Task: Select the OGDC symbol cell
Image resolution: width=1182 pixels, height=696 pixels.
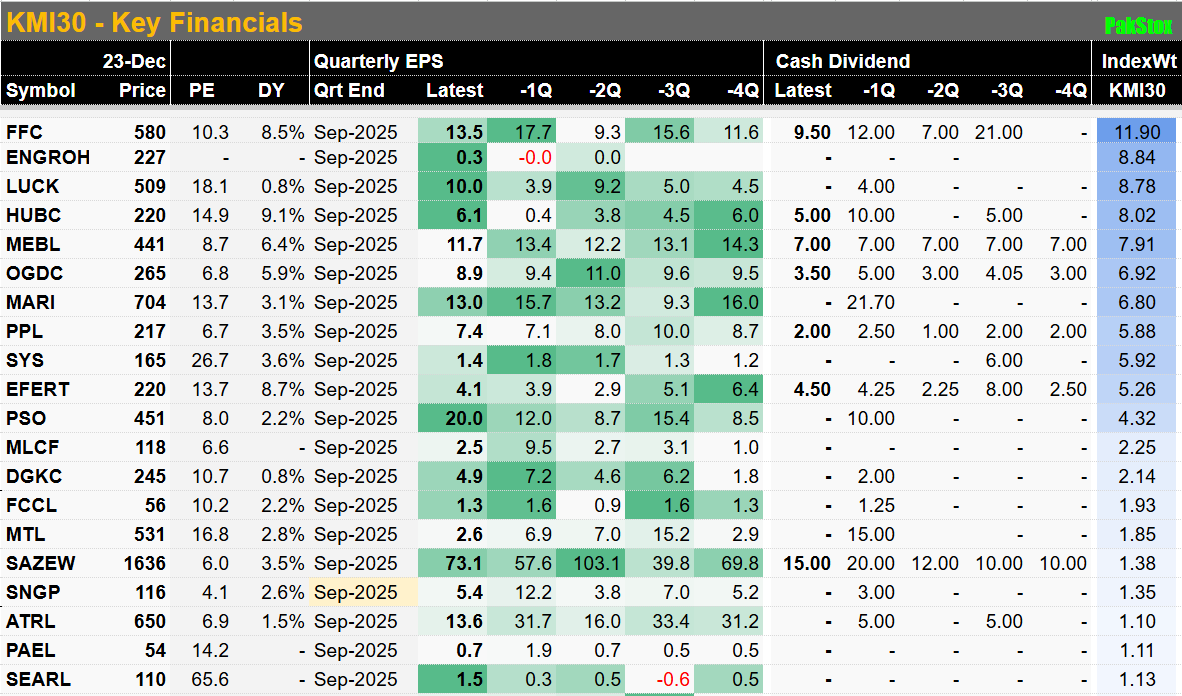Action: (x=34, y=273)
